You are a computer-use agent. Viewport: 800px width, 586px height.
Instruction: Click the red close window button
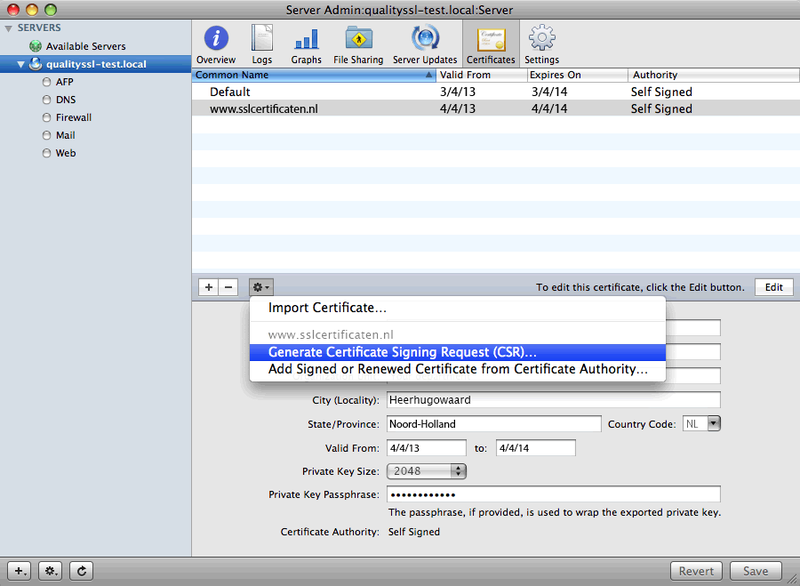(13, 10)
